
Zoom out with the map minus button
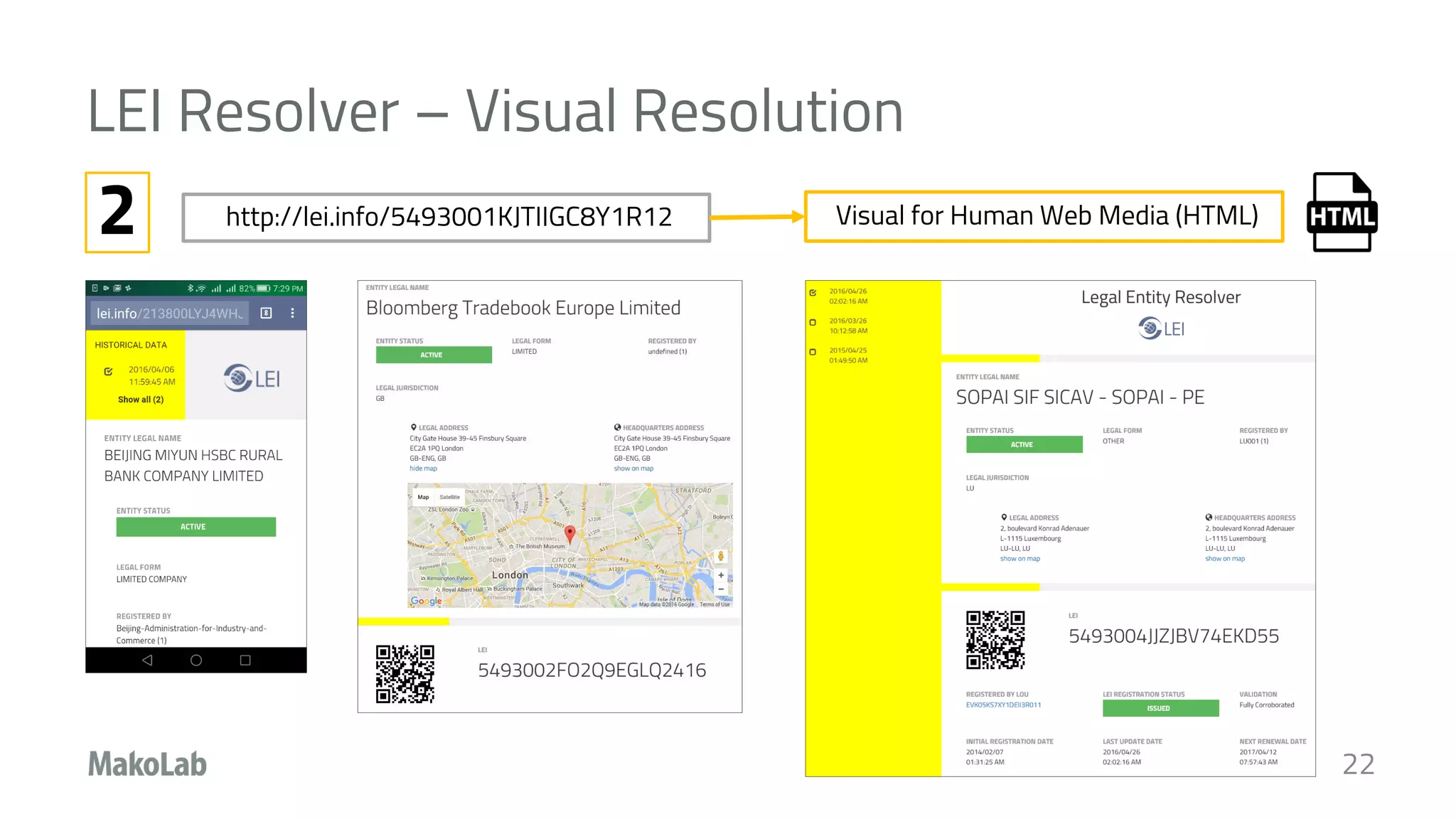tap(721, 589)
